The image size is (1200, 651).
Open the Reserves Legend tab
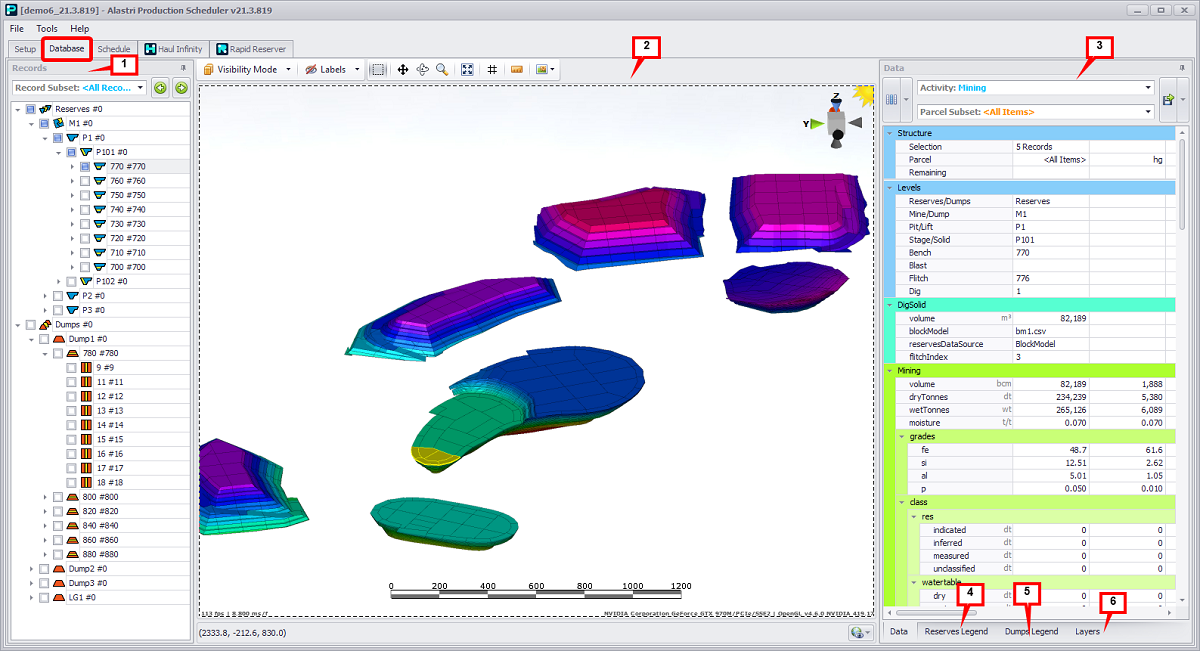pos(956,631)
